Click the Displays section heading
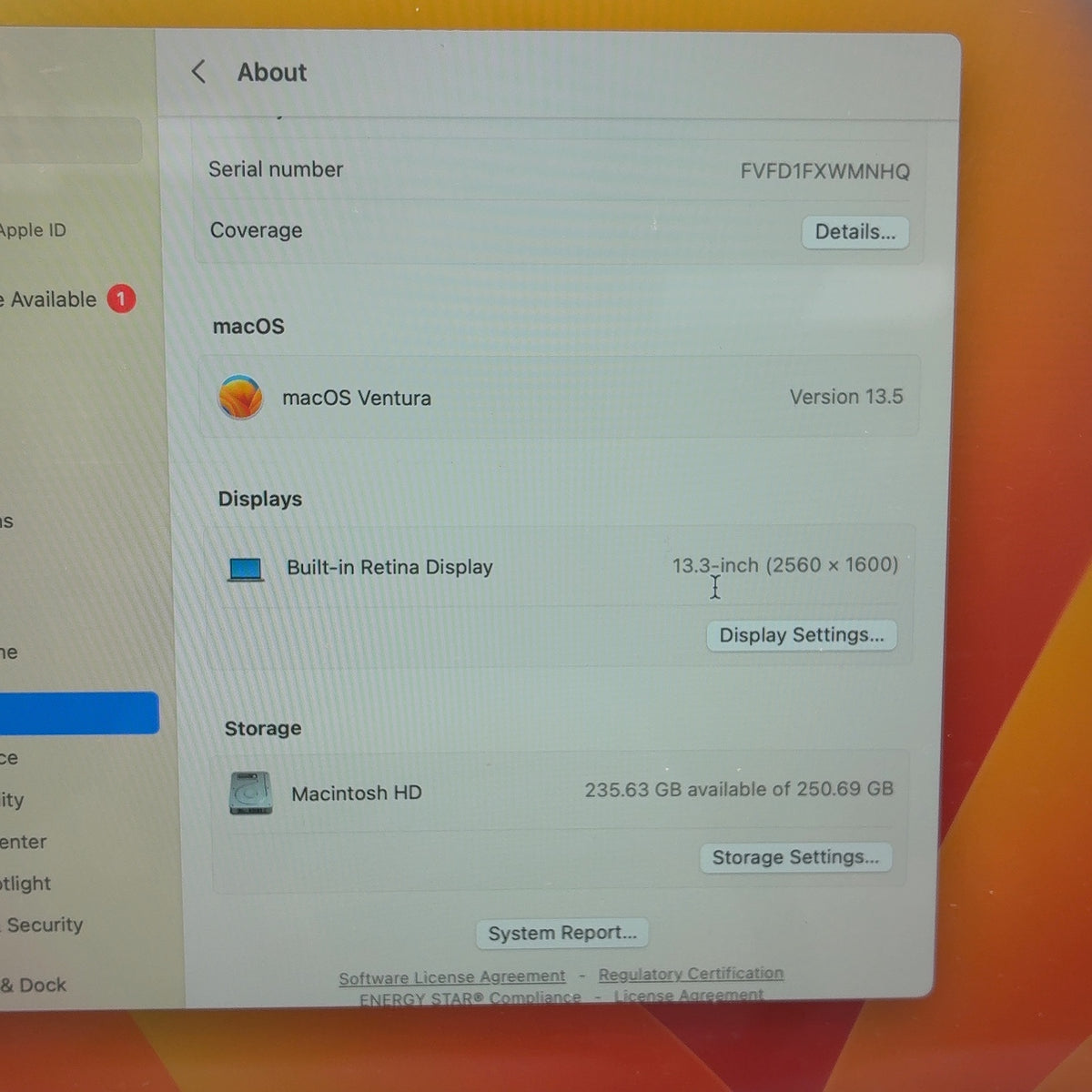This screenshot has height=1092, width=1092. pos(260,499)
